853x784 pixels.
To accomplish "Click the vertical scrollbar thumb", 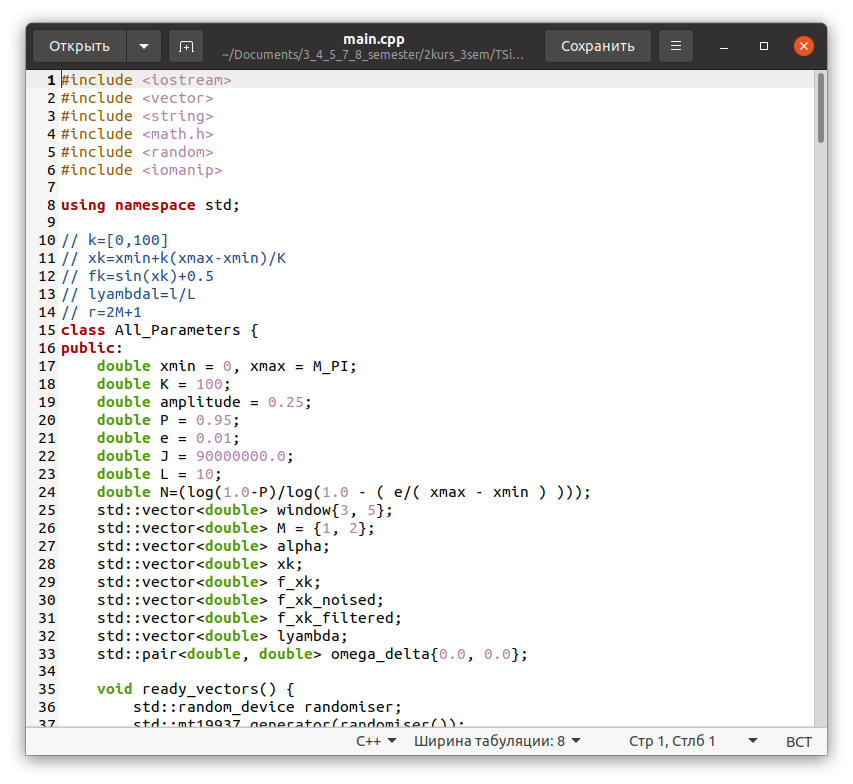I will click(821, 110).
